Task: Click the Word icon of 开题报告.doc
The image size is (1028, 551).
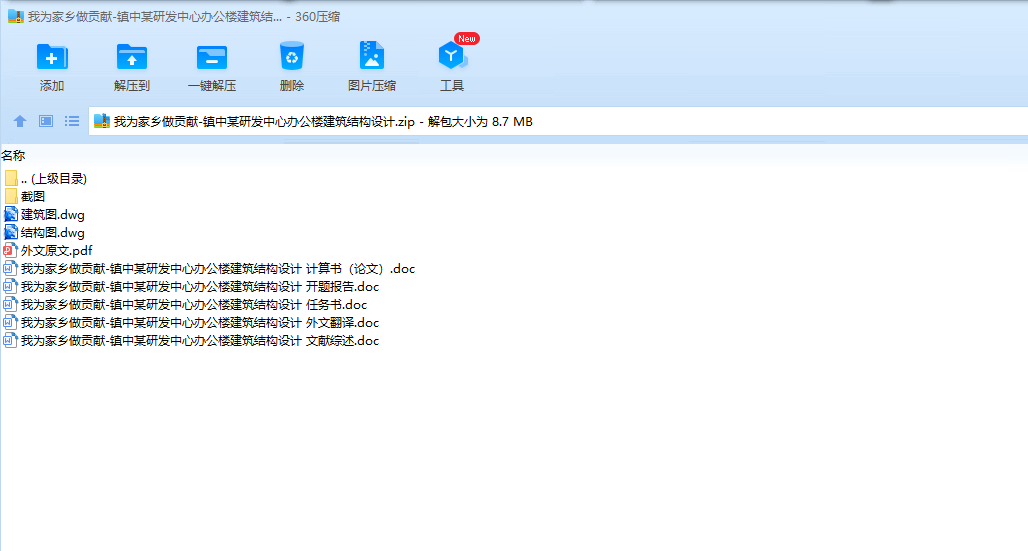Action: (x=10, y=287)
